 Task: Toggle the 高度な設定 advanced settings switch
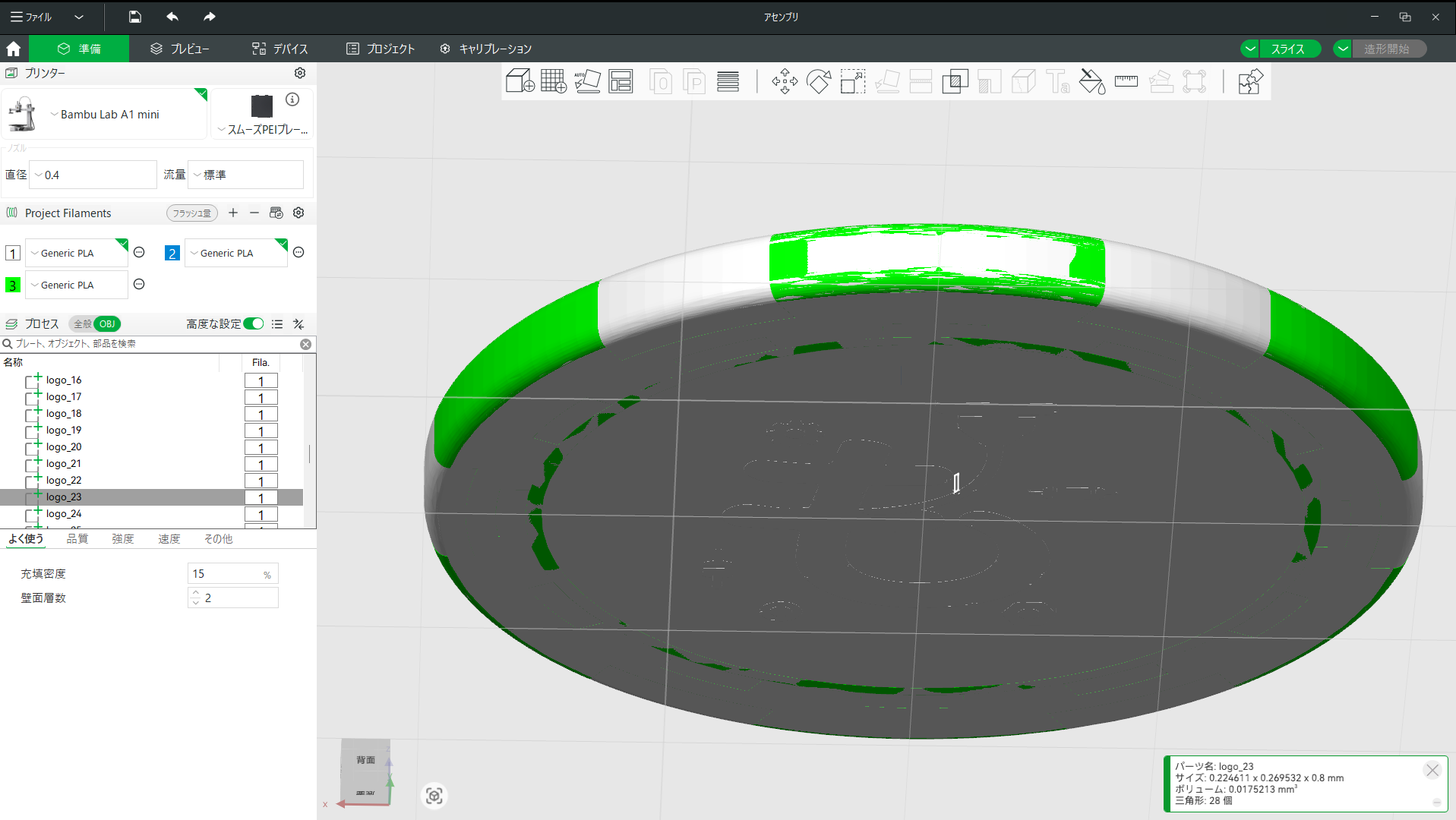point(254,324)
